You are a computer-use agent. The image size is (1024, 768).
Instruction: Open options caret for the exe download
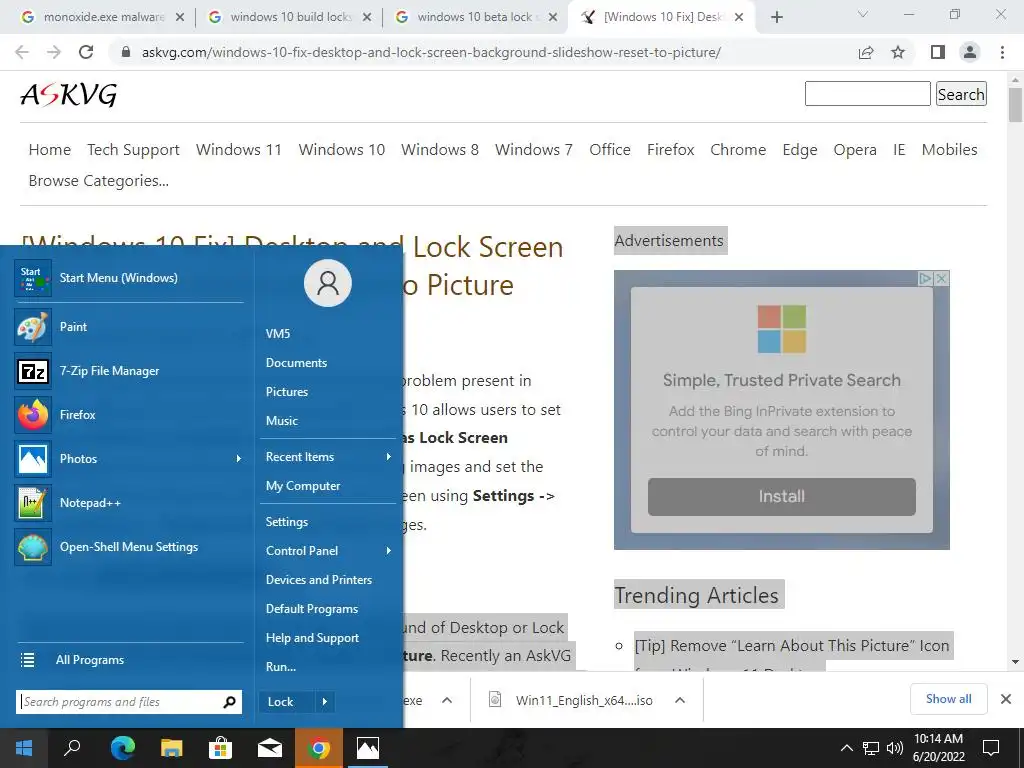tap(447, 700)
